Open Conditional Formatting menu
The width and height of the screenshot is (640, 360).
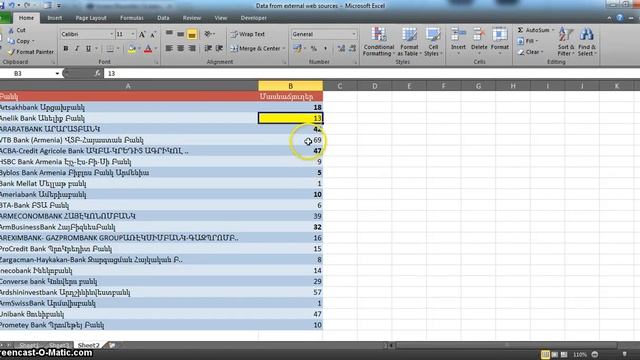[x=379, y=42]
